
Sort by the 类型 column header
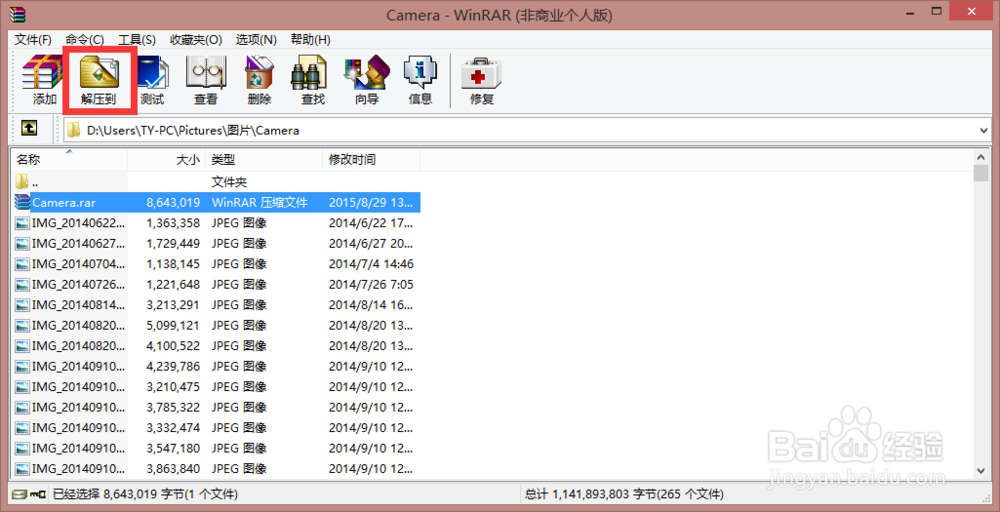coord(264,159)
